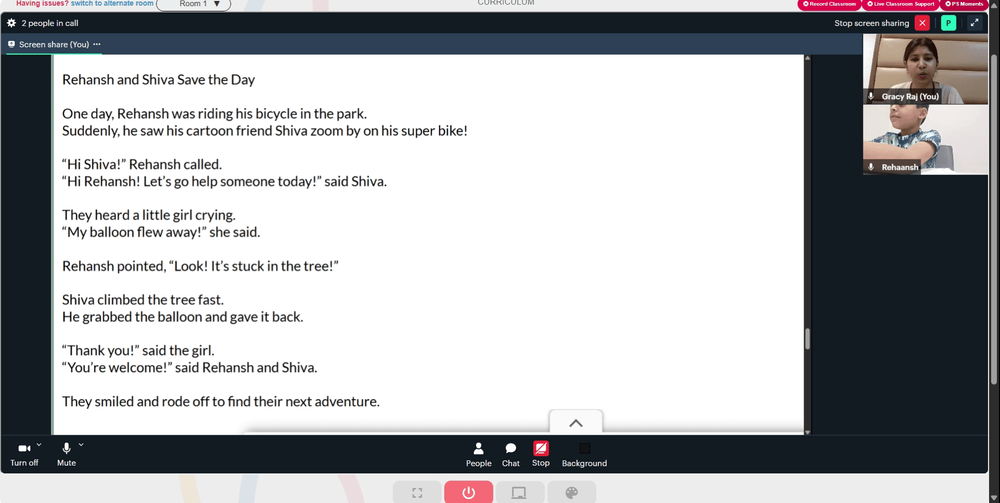The width and height of the screenshot is (1000, 503).
Task: Open the Chat panel
Action: 511,455
